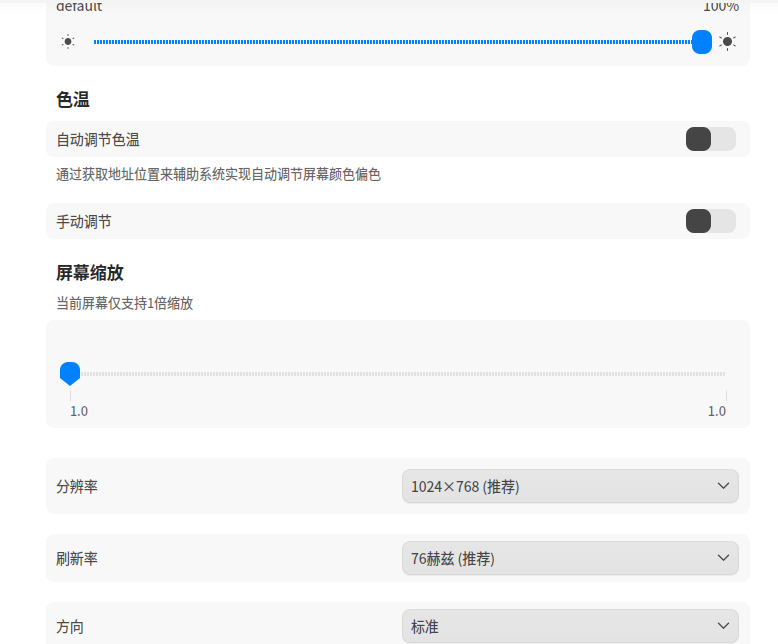Click the 刷新率 row label
Image resolution: width=778 pixels, height=644 pixels.
pyautogui.click(x=77, y=559)
